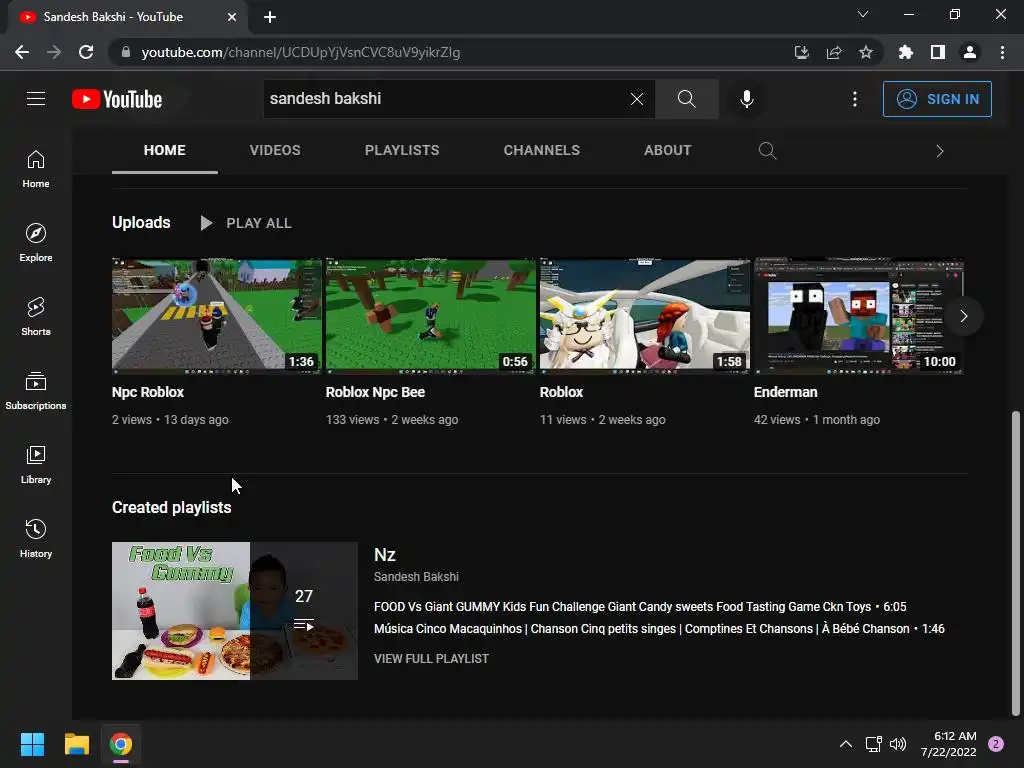Viewport: 1024px width, 768px height.
Task: Open the Nz playlist thumbnail
Action: (x=235, y=611)
